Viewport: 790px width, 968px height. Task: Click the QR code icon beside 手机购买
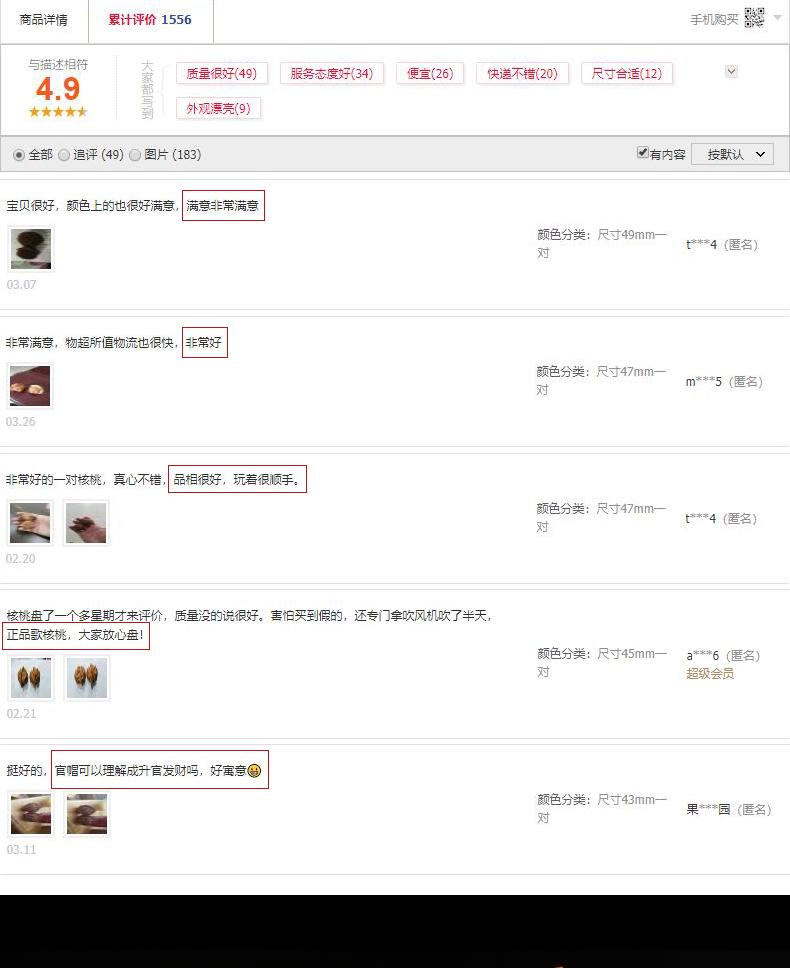(x=754, y=18)
